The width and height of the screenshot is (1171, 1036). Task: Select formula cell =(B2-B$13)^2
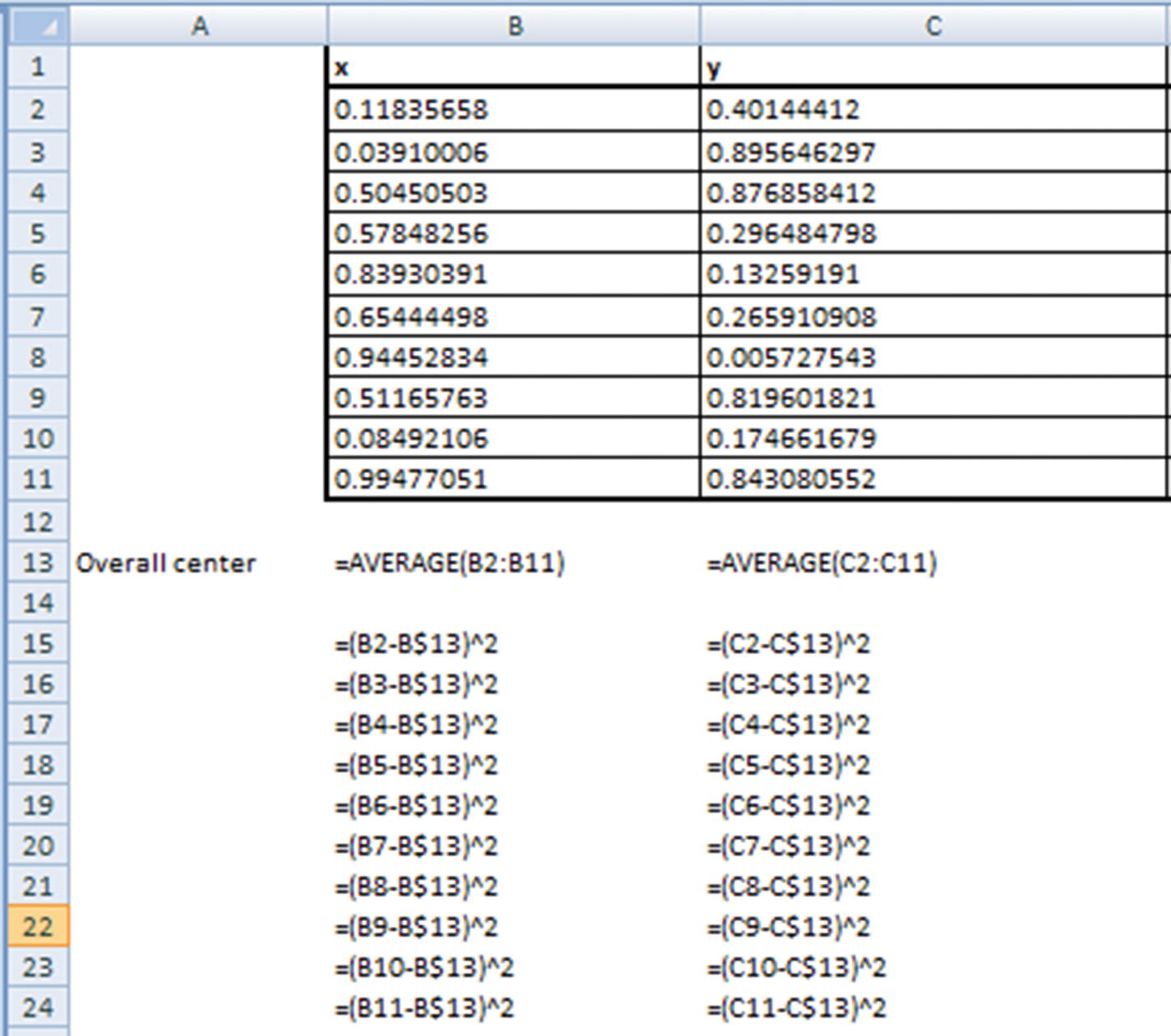click(514, 643)
